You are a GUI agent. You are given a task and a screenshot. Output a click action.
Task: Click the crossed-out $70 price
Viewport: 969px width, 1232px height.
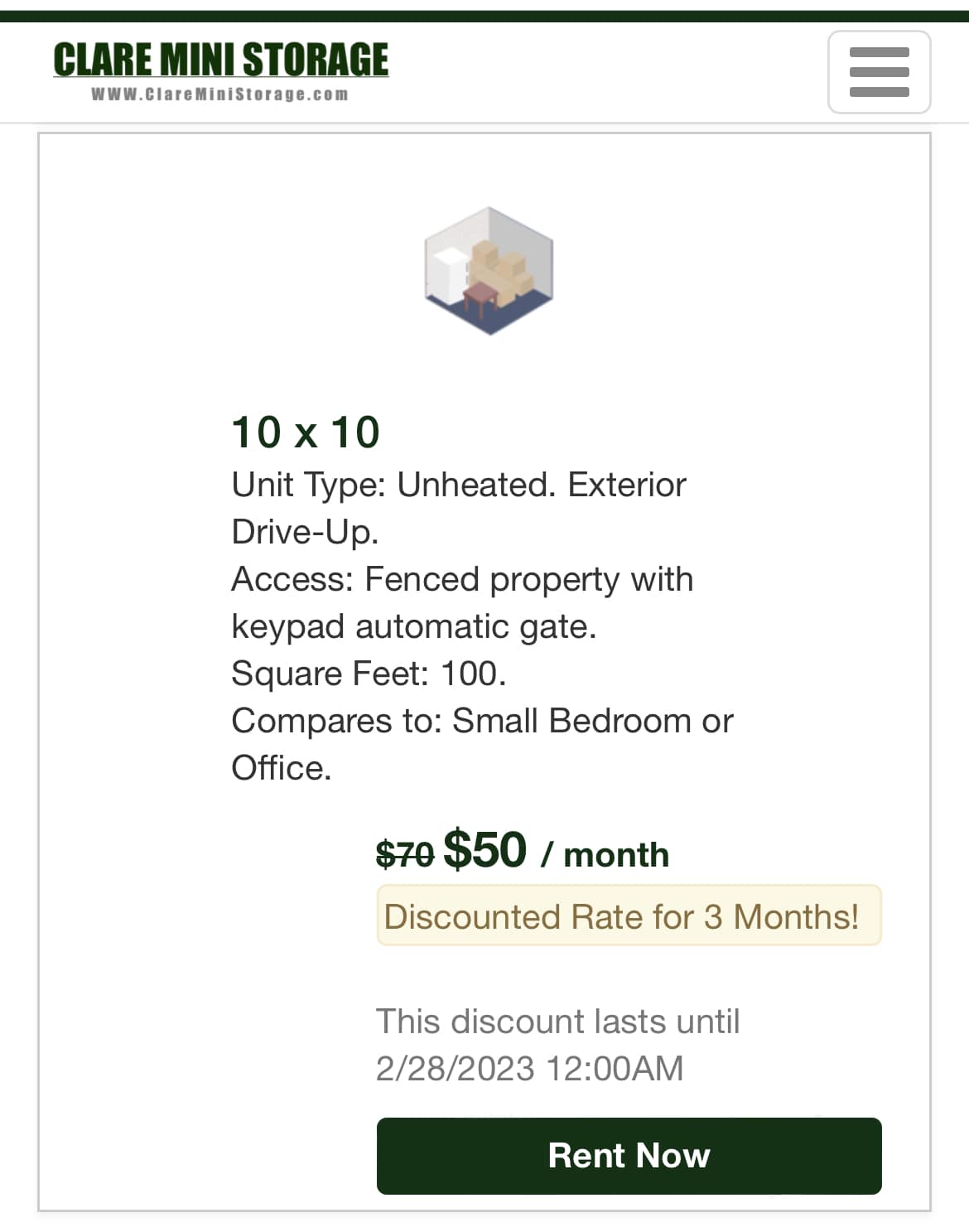(404, 853)
